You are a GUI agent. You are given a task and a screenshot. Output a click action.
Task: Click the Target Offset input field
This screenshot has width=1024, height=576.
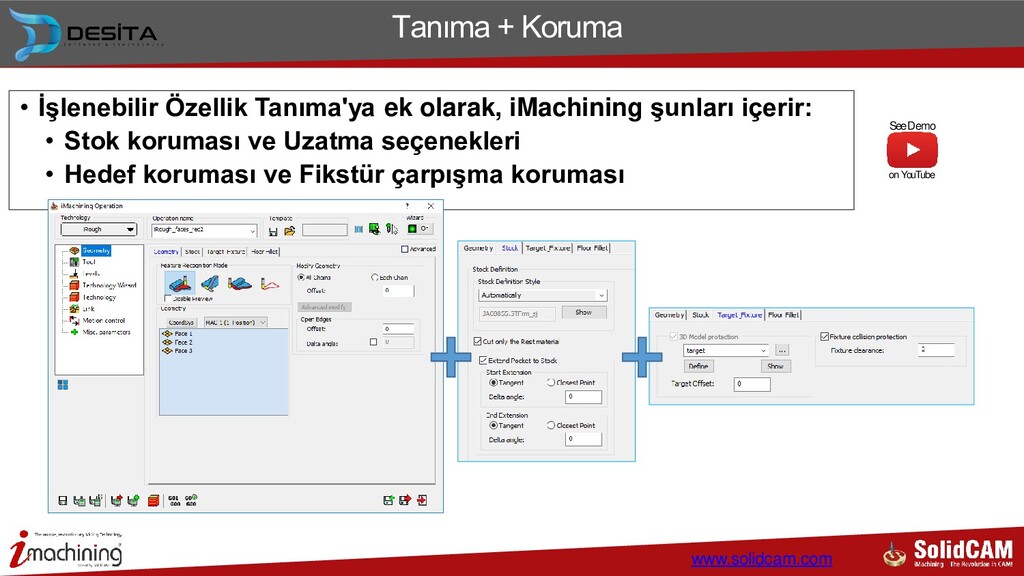click(752, 384)
